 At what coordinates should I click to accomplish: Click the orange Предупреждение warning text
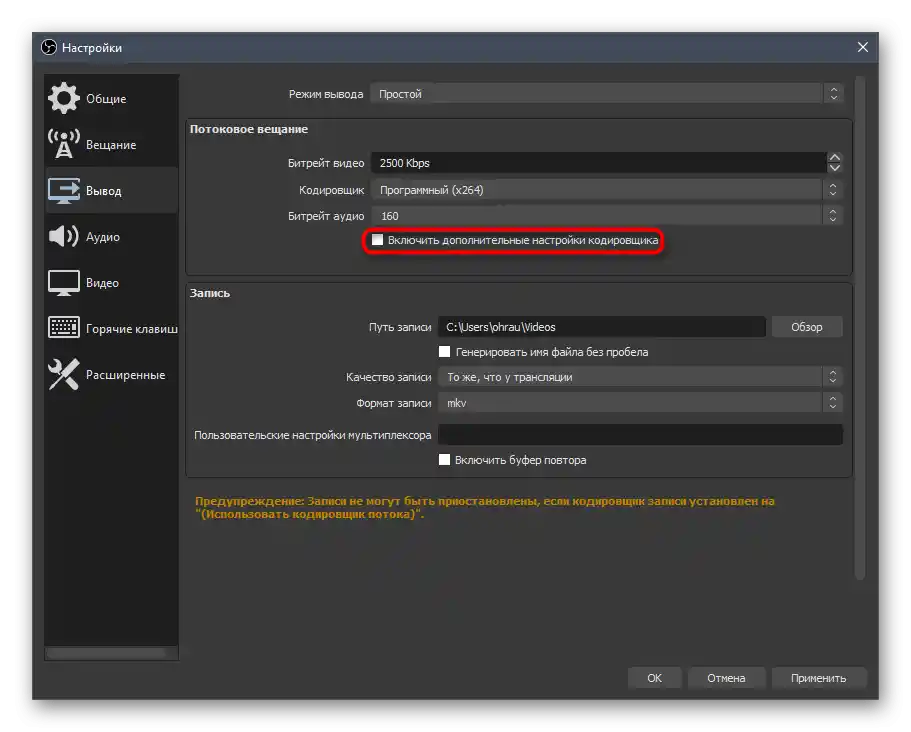(485, 507)
